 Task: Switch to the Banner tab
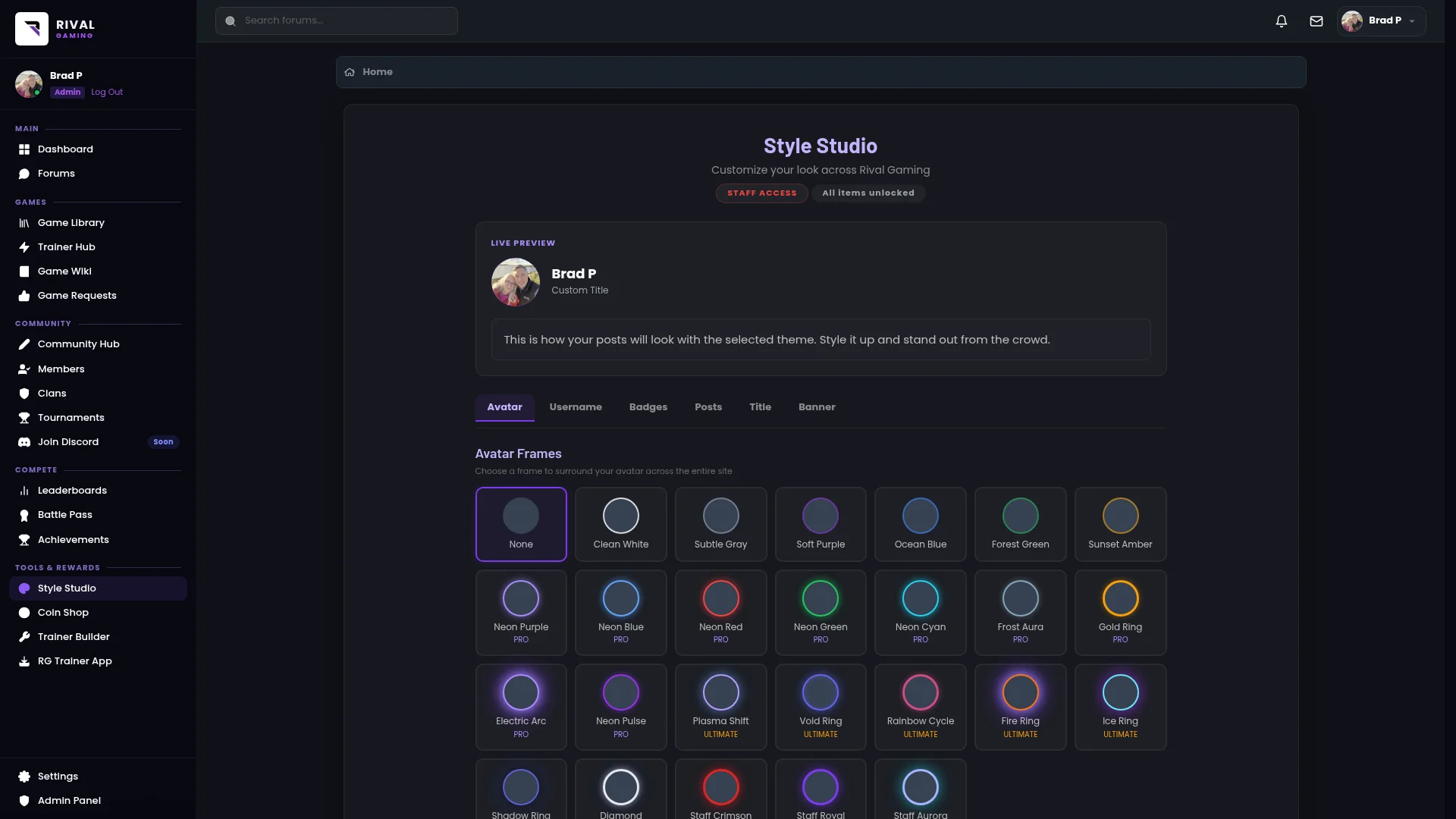coord(817,407)
